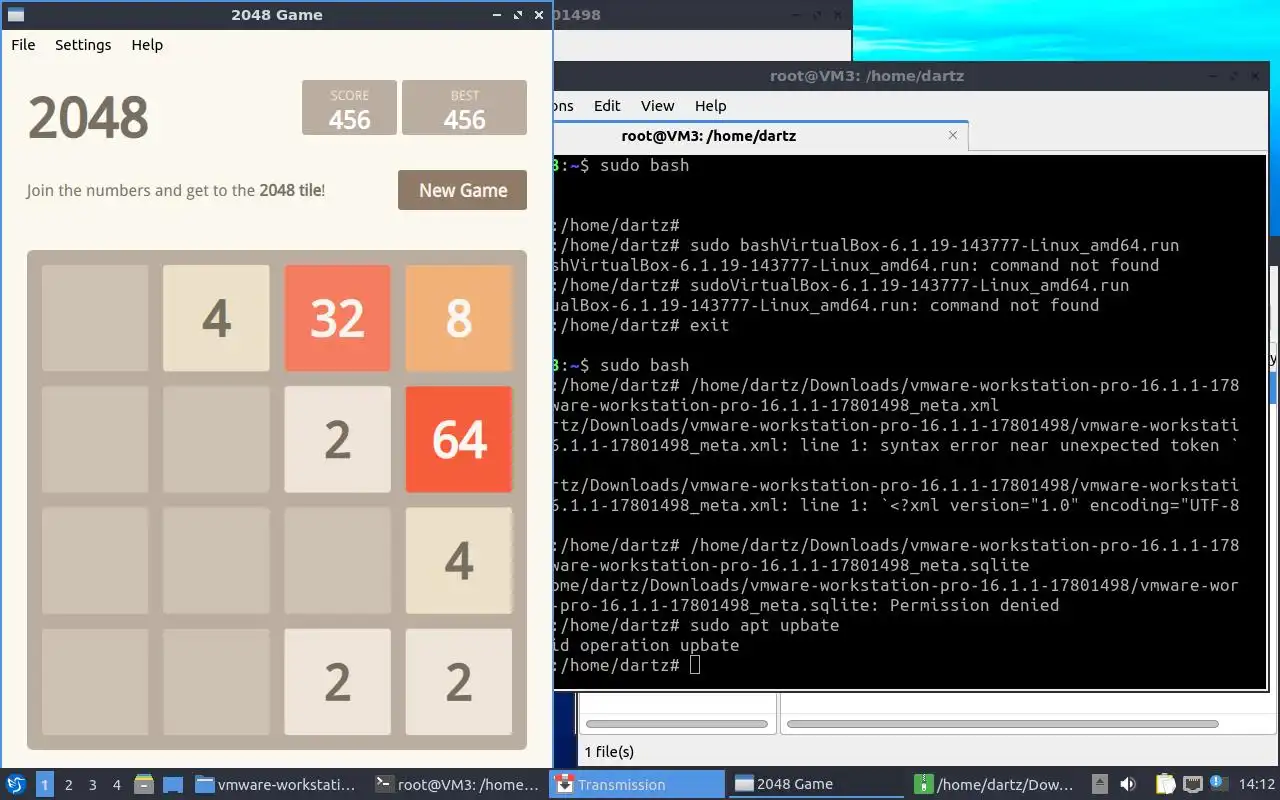Click the 2 tile in the second row
1280x800 pixels.
[337, 439]
